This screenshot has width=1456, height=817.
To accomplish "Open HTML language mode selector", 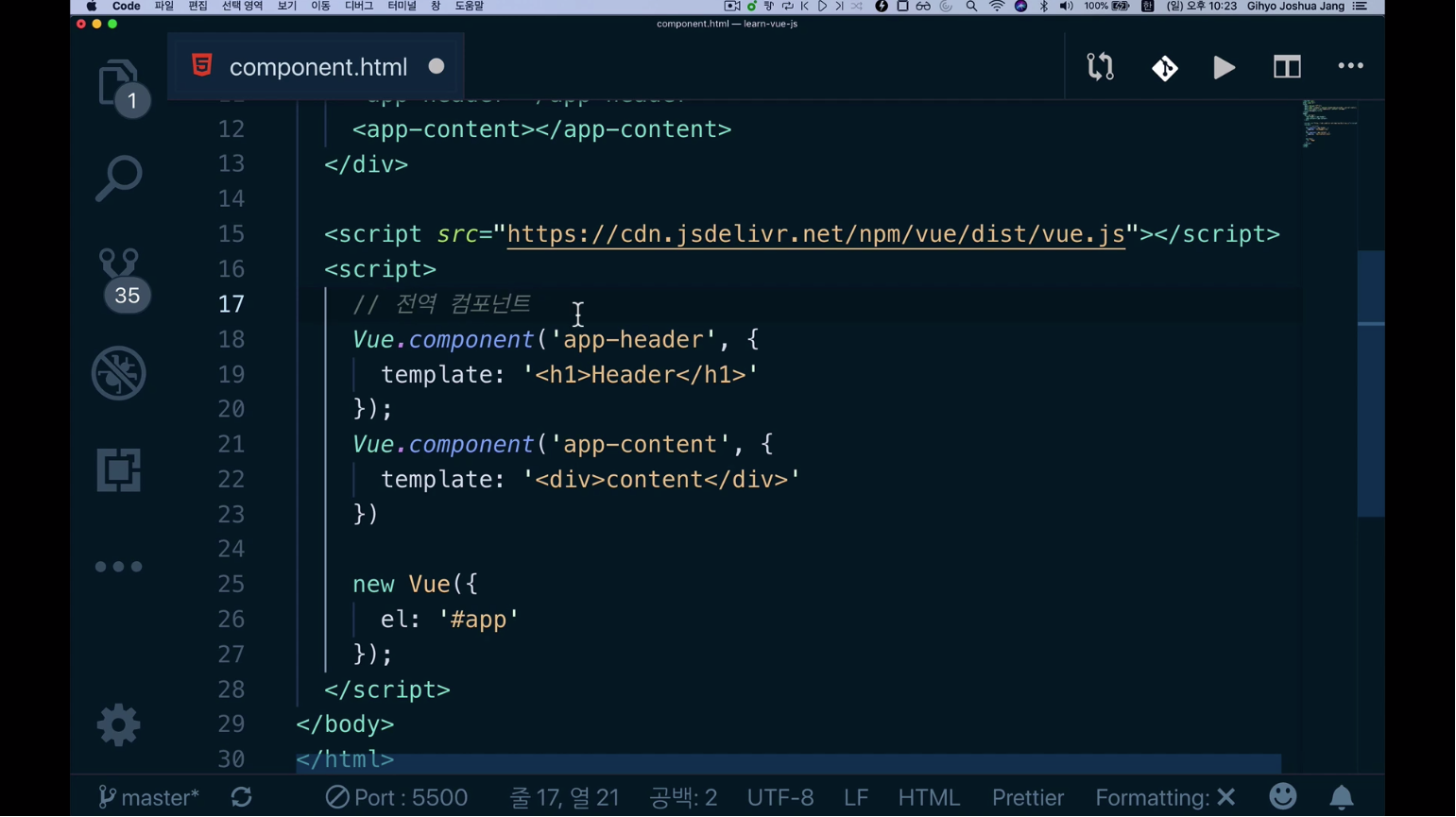I will coord(928,797).
